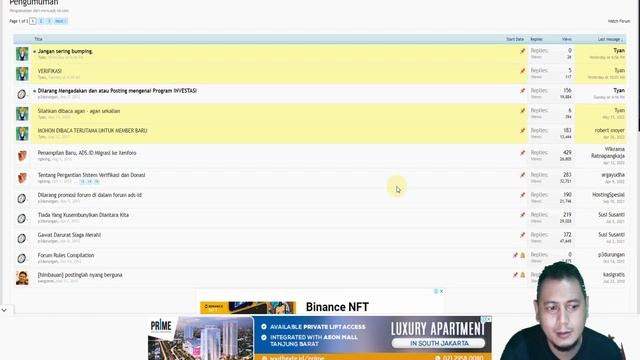Click robert moyer last poster link
Image resolution: width=640 pixels, height=360 pixels.
point(609,131)
